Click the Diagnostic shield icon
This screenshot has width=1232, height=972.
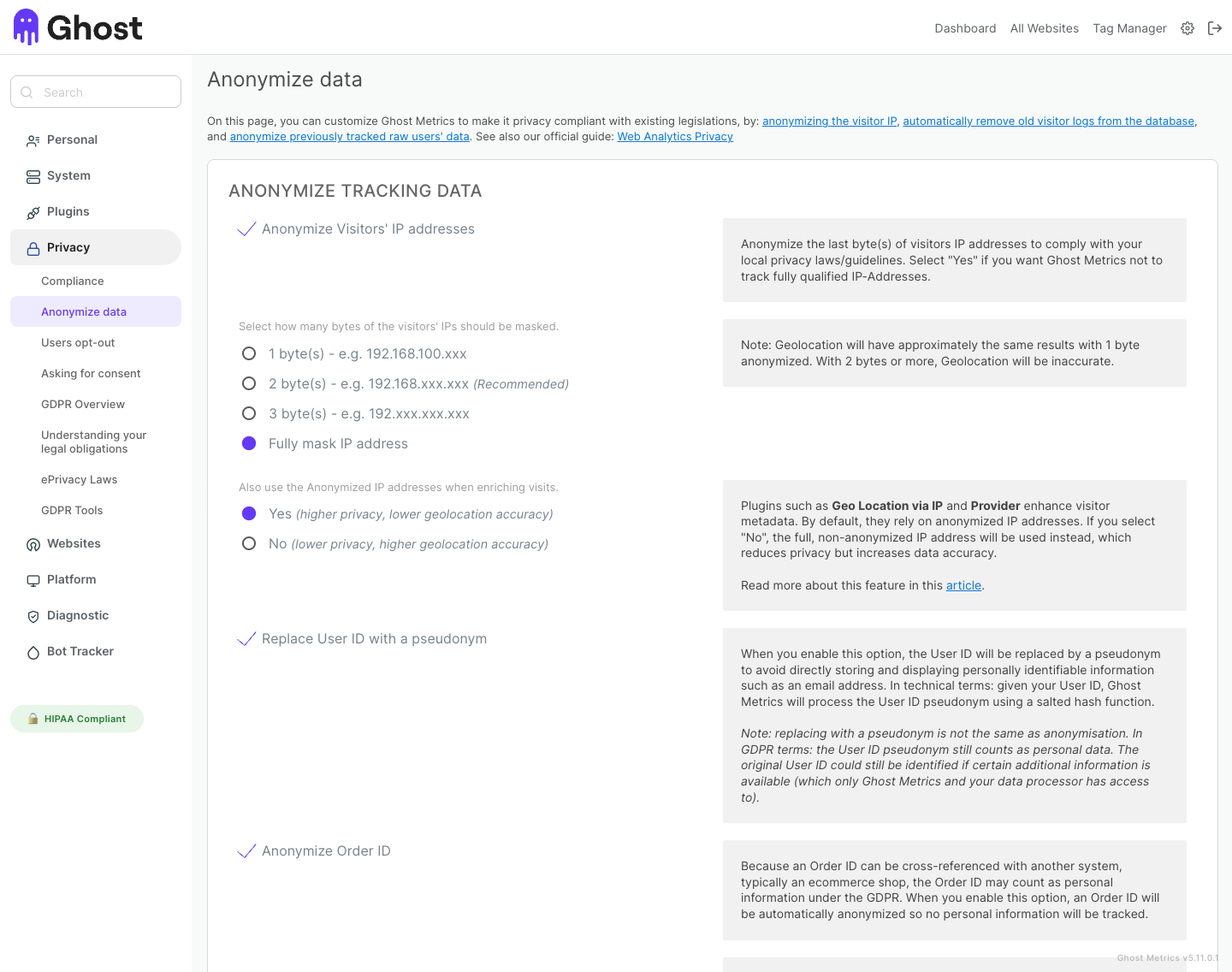pos(33,616)
